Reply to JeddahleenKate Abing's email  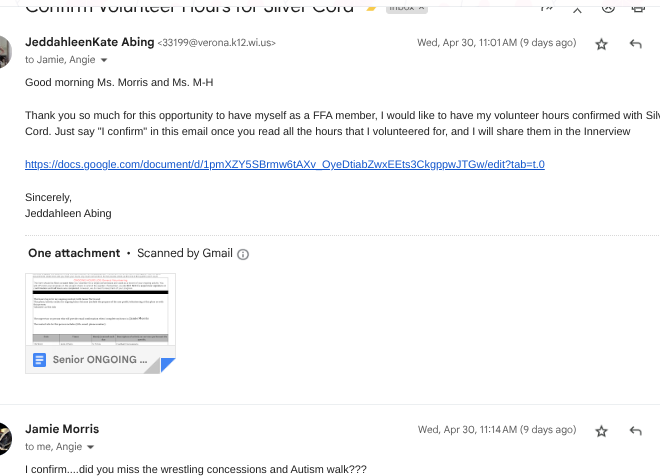(x=635, y=44)
